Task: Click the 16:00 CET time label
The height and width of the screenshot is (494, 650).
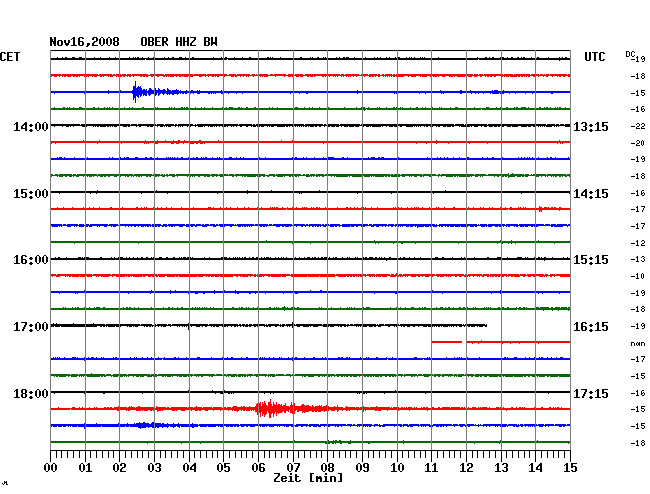Action: pos(31,260)
